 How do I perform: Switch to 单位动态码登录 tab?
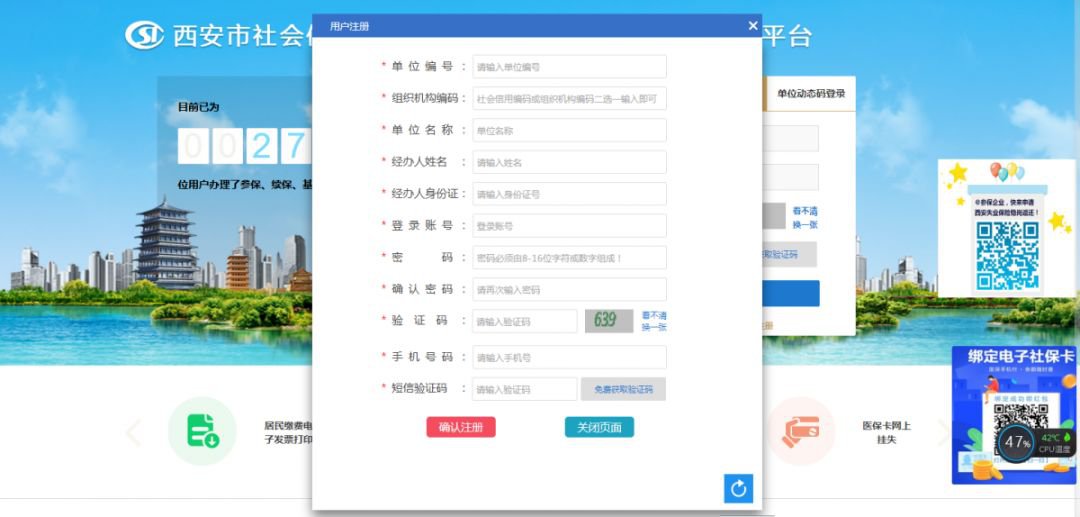tap(811, 94)
